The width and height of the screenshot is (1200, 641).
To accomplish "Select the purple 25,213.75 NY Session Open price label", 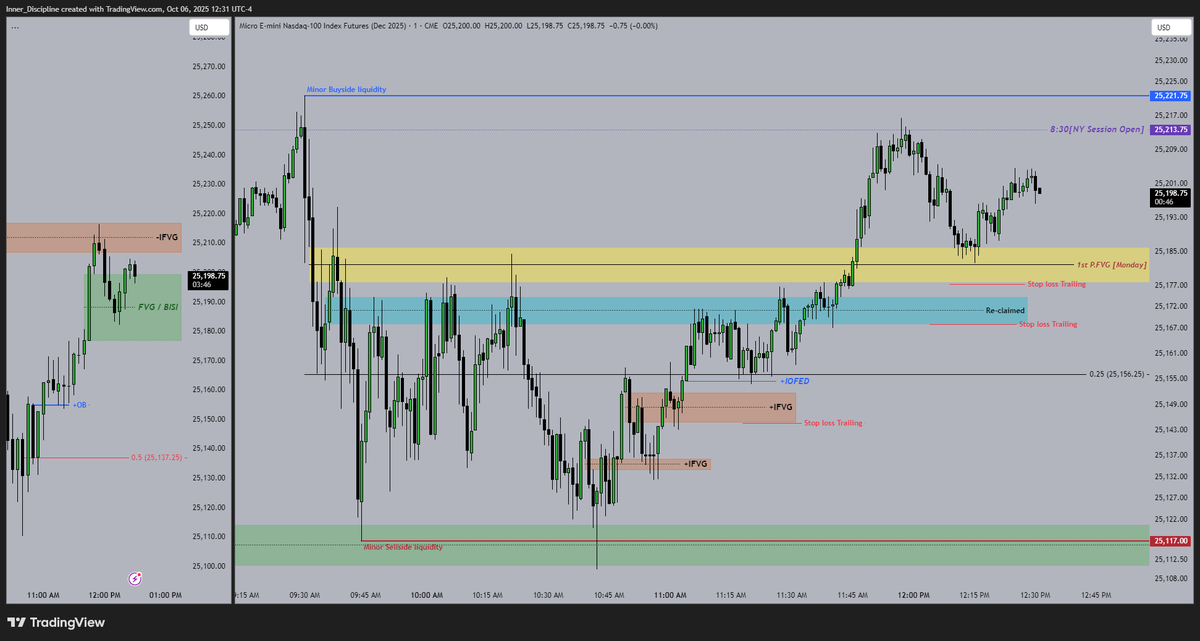I will tap(1168, 129).
